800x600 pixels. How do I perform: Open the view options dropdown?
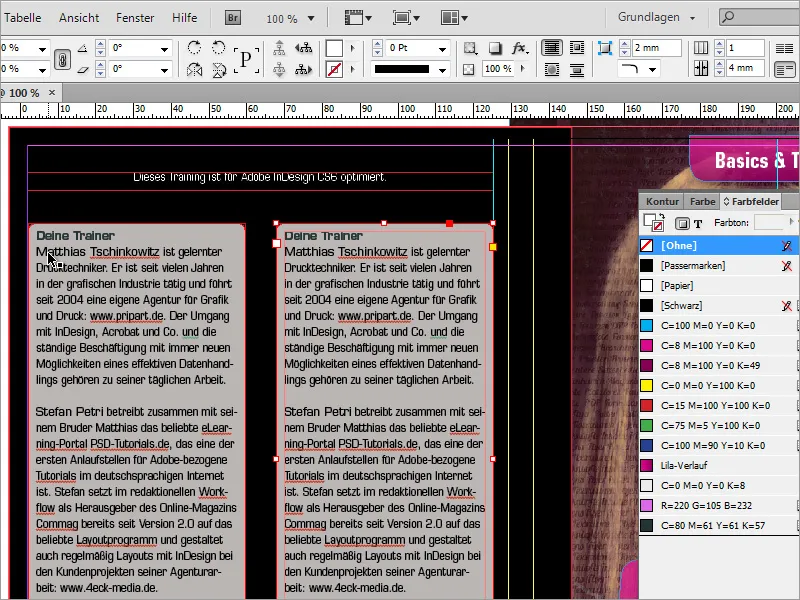[x=358, y=18]
